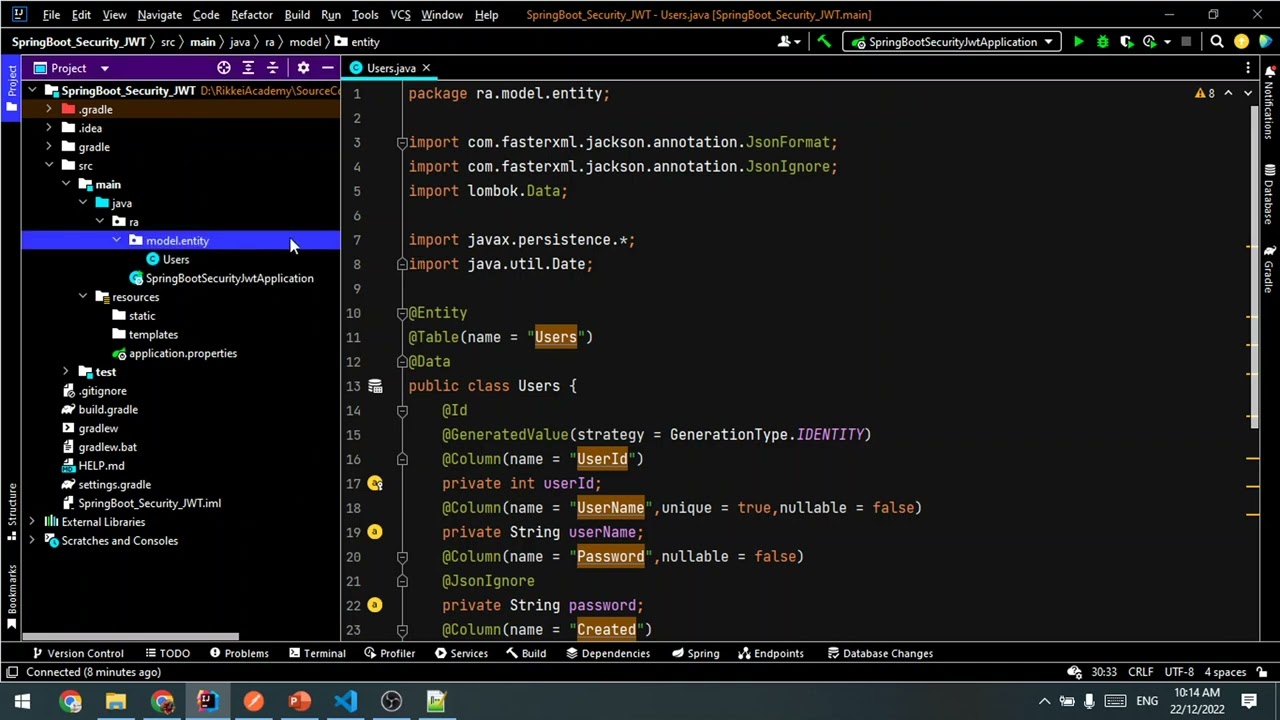
Task: Click gutter bulb icon on line 17
Action: (375, 483)
